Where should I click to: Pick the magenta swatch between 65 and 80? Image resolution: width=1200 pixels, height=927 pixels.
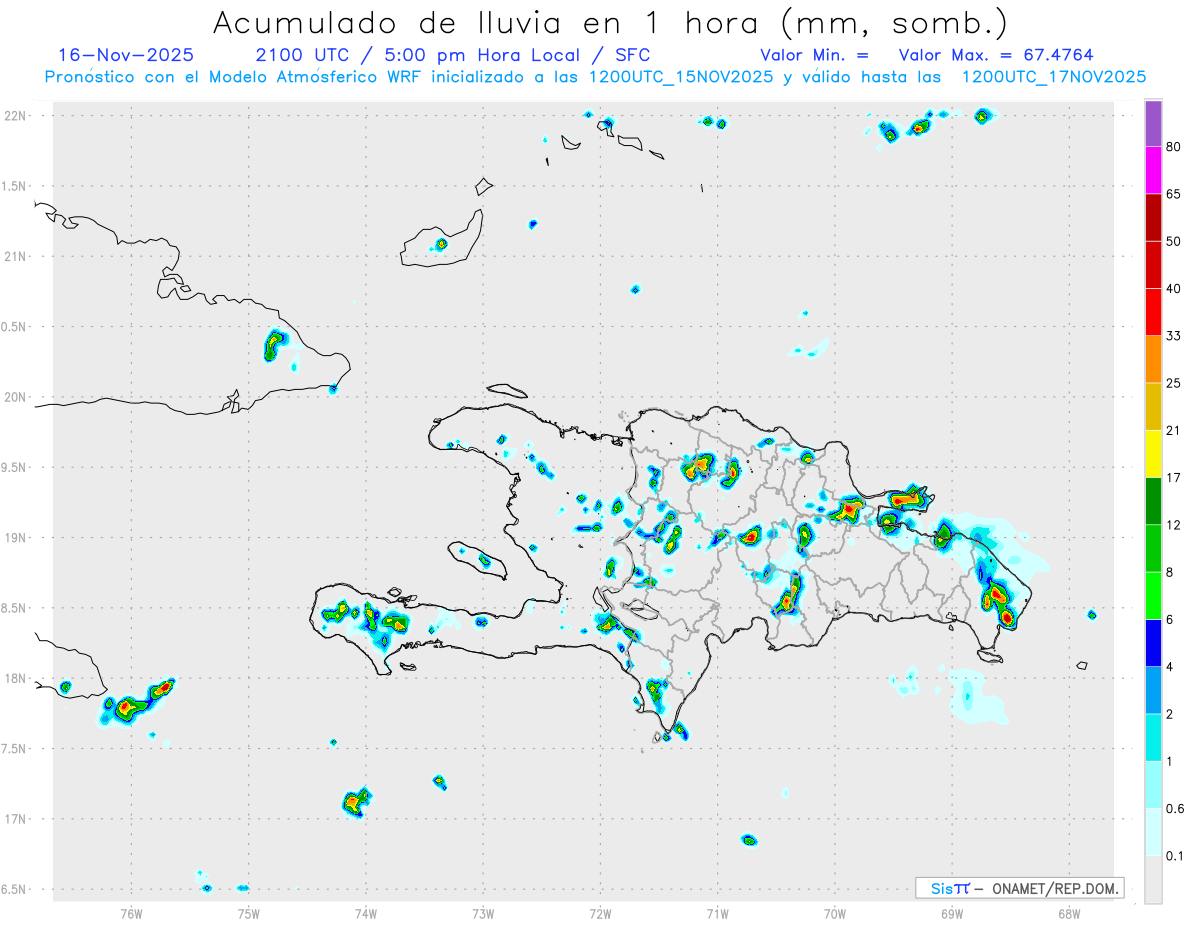click(1153, 171)
